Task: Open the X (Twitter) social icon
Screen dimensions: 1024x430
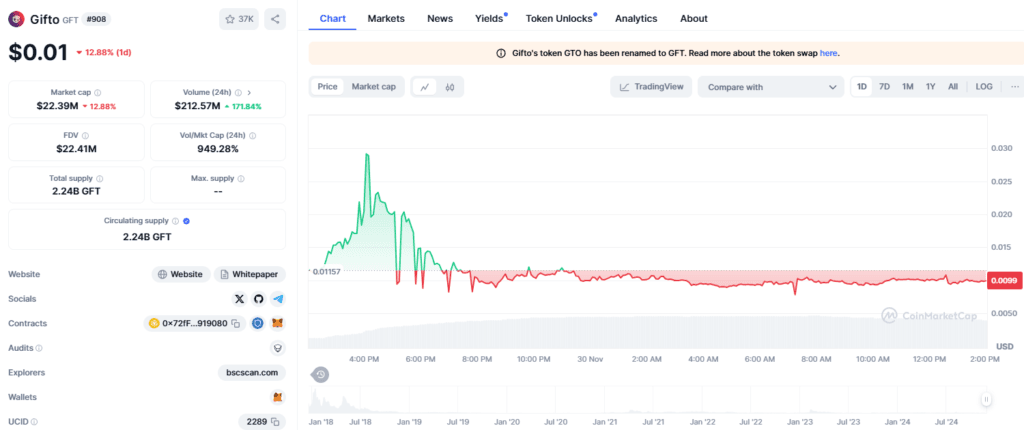Action: pos(239,299)
